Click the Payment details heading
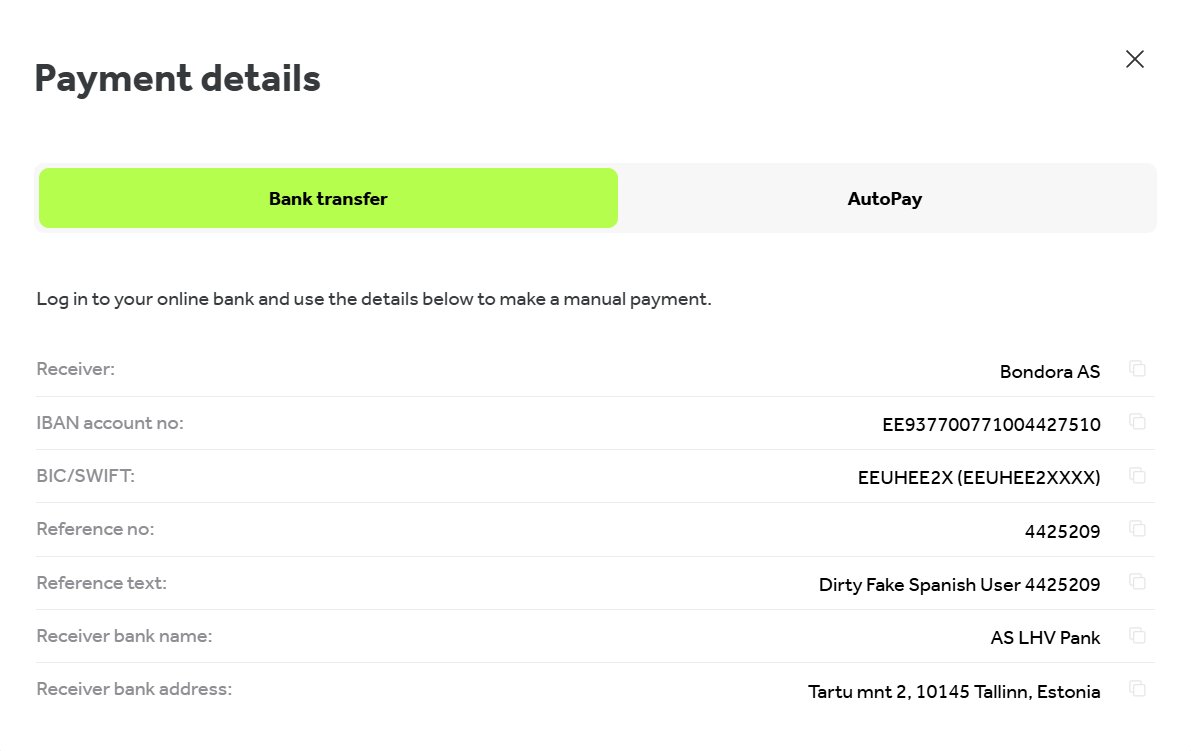1191x751 pixels. (x=178, y=79)
